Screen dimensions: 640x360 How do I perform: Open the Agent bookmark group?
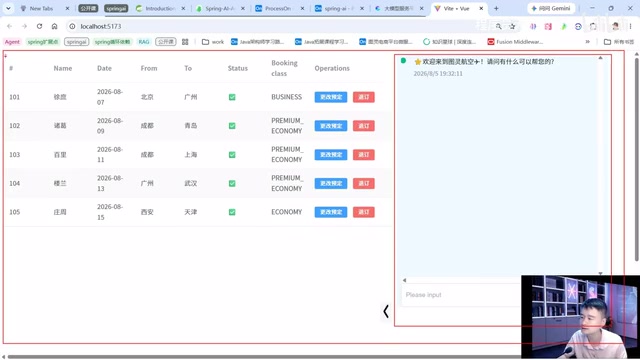12,42
